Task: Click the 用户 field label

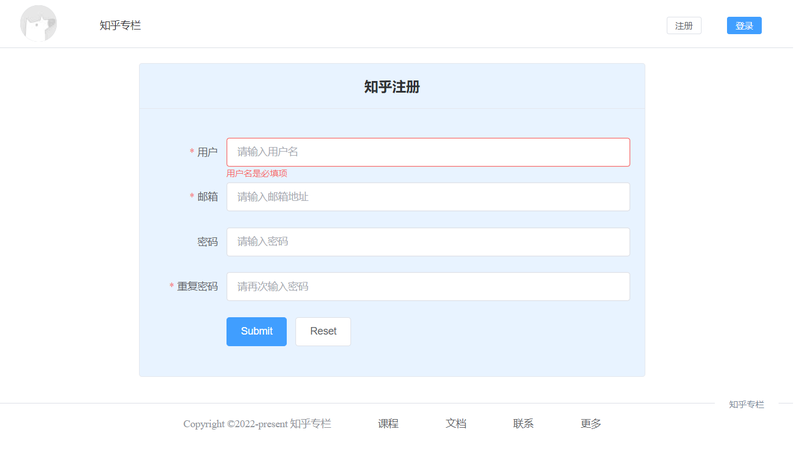Action: tap(207, 152)
